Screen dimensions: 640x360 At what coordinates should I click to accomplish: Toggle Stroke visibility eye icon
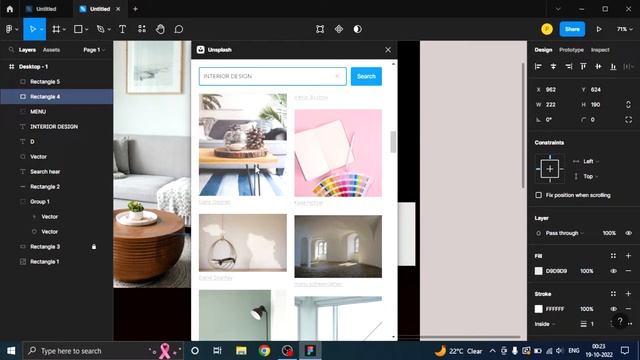tap(613, 309)
